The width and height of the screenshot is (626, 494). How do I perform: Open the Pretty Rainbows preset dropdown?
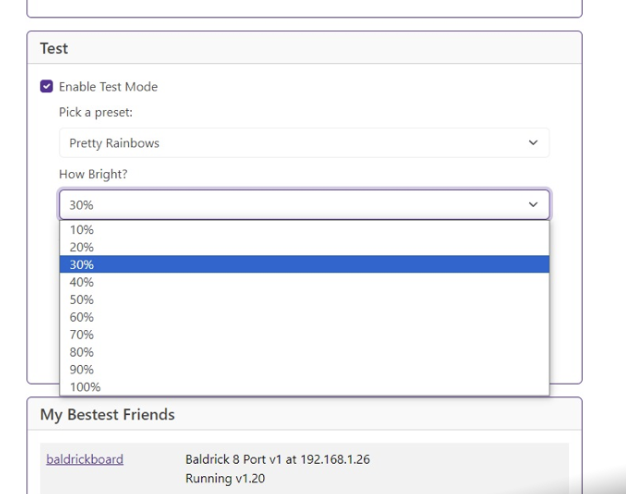[x=304, y=143]
